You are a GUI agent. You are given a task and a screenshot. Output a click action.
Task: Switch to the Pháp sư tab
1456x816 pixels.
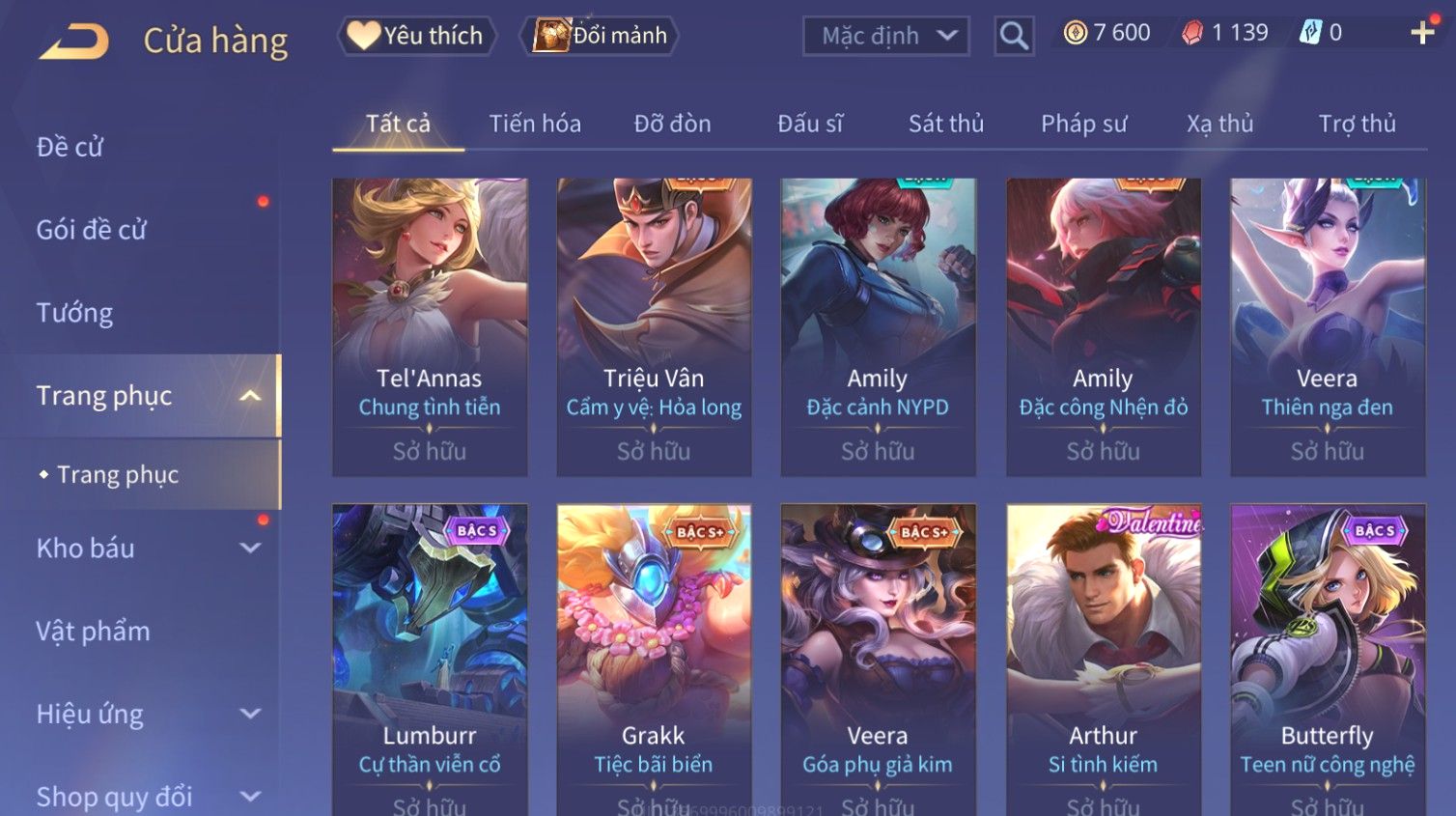[x=1083, y=124]
